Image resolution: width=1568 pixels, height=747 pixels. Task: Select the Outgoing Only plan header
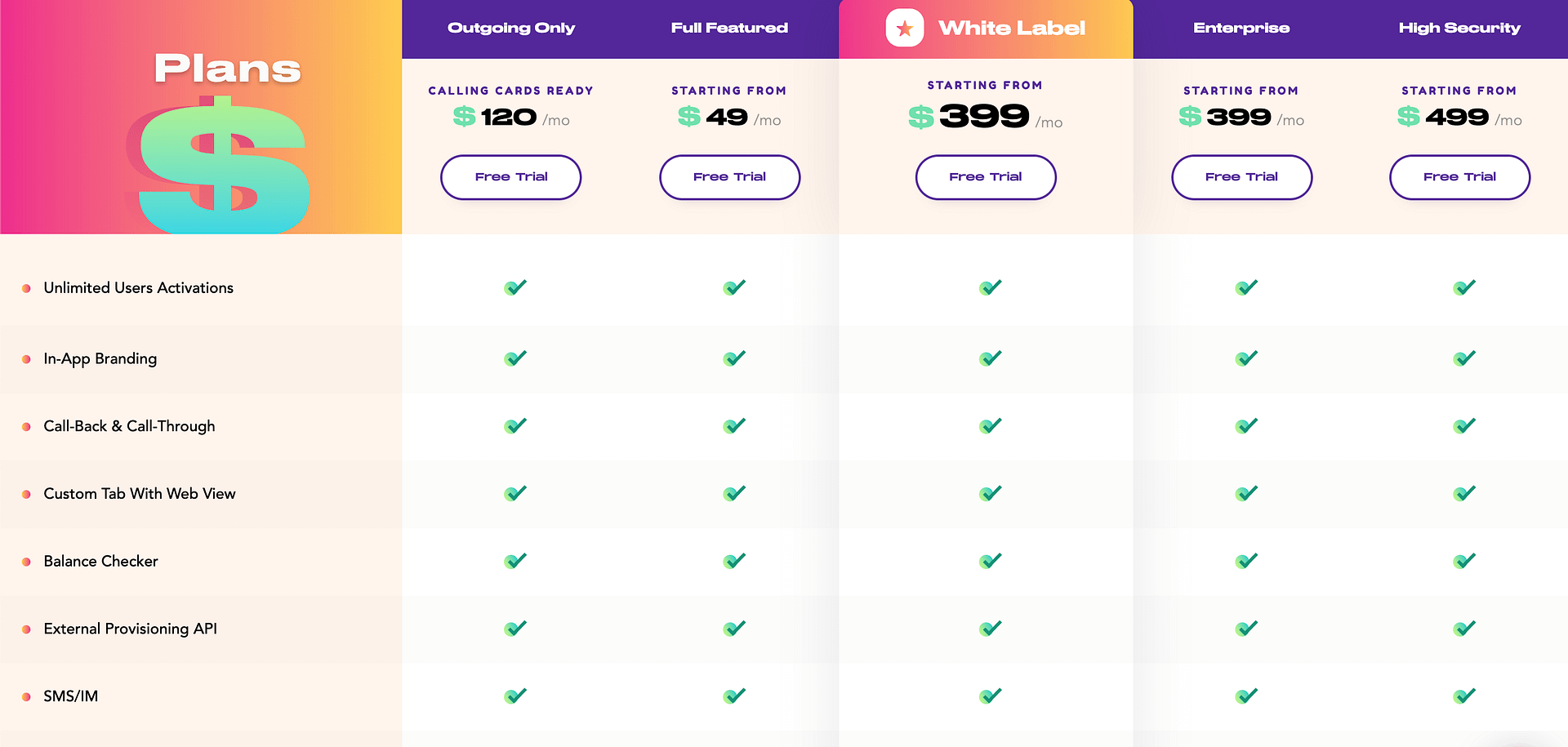coord(511,28)
